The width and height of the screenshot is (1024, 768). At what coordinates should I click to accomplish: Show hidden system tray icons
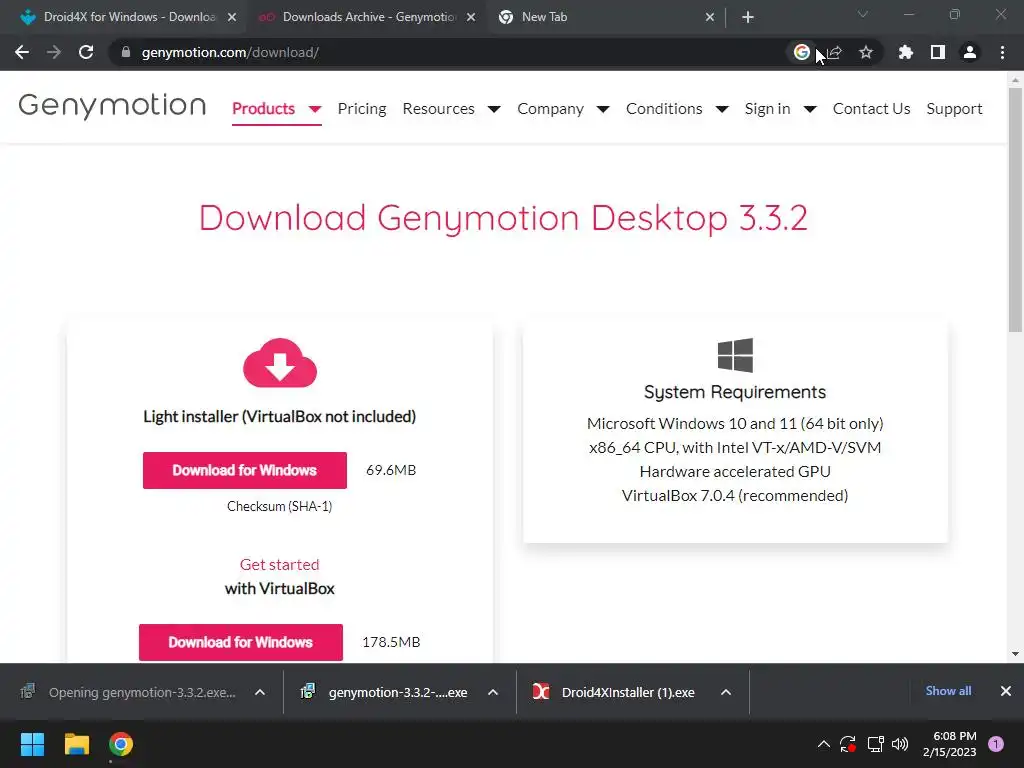pos(824,744)
